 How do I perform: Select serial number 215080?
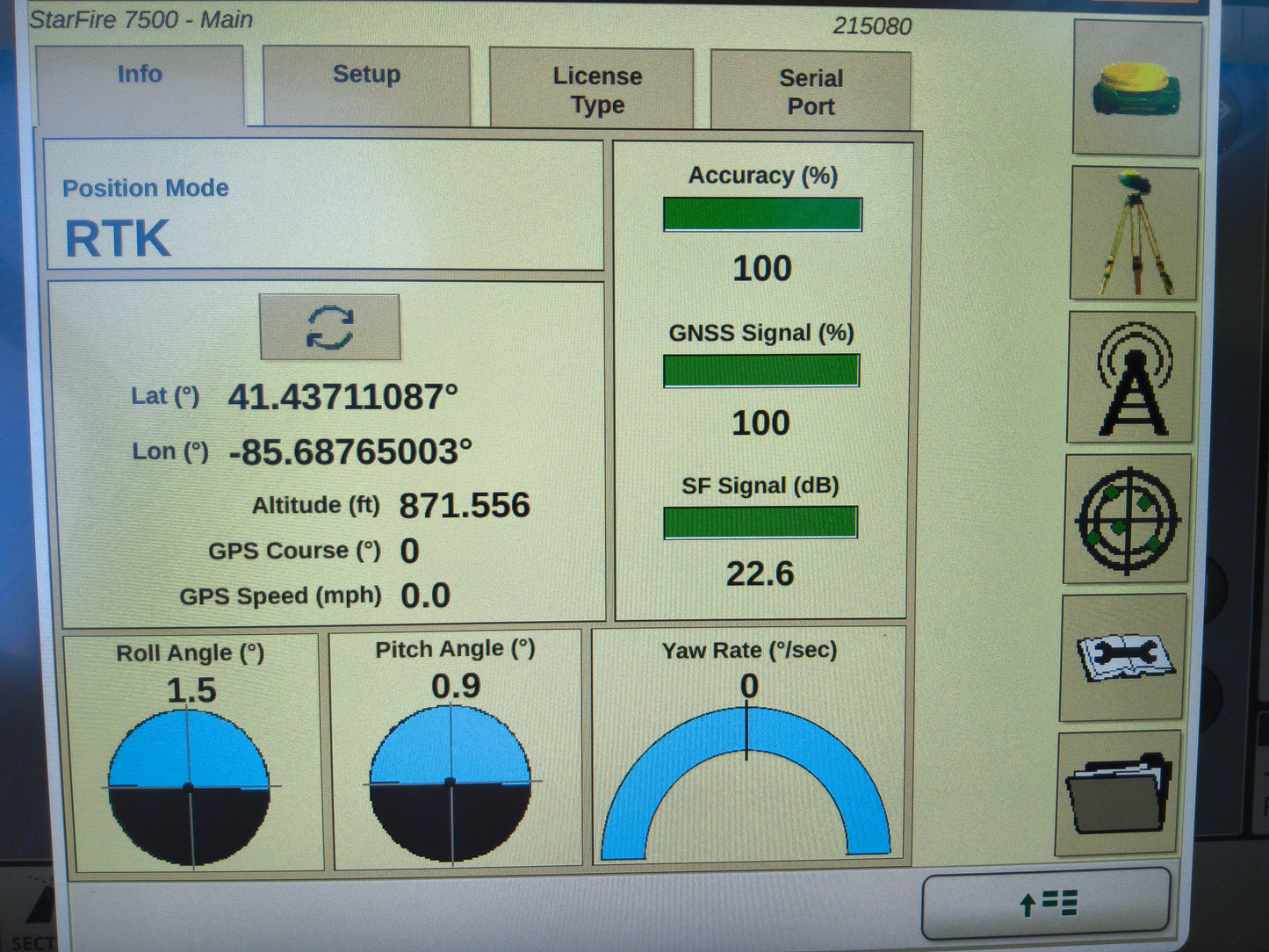click(872, 26)
